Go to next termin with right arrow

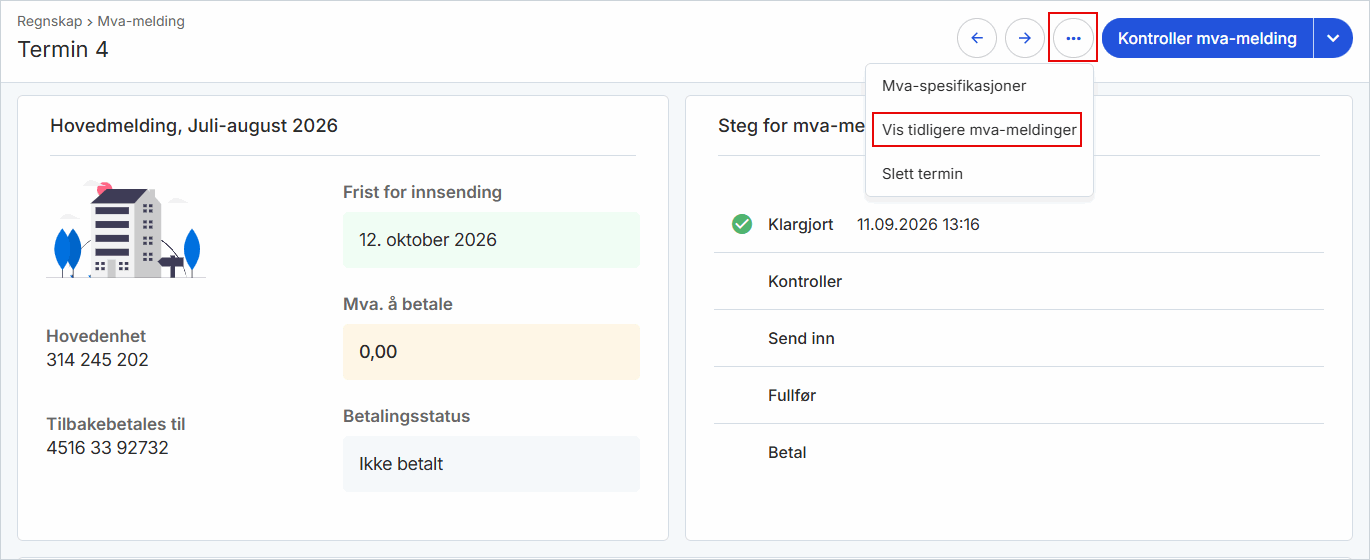[x=1025, y=38]
